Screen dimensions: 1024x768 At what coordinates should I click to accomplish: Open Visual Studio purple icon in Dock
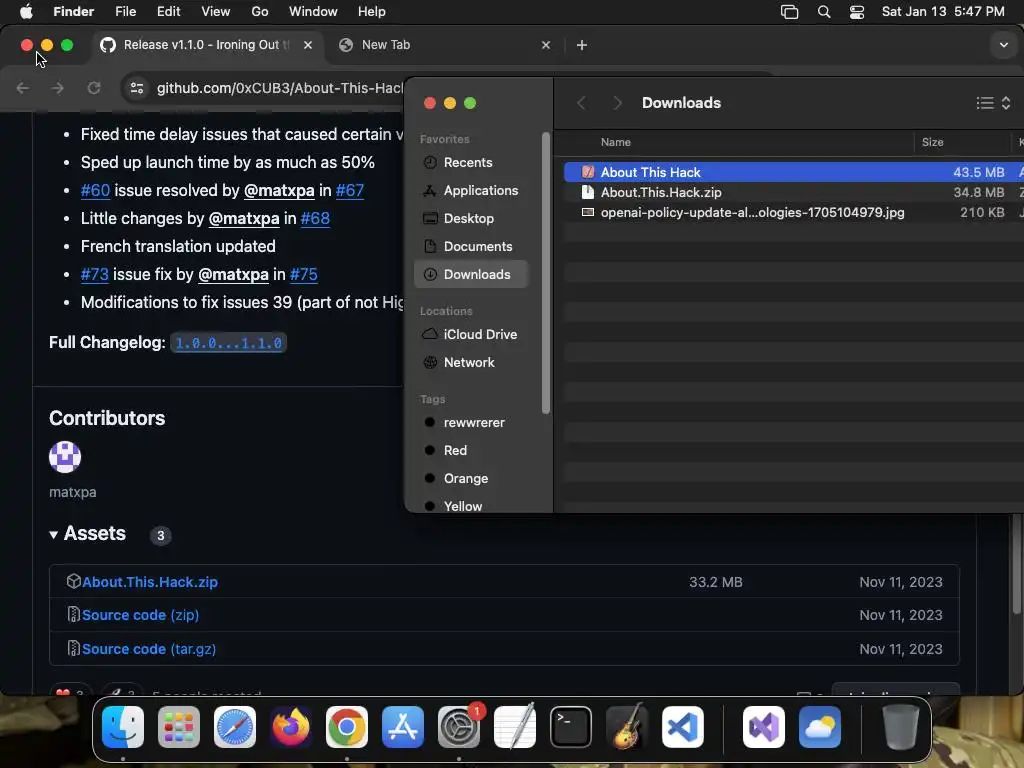point(763,727)
